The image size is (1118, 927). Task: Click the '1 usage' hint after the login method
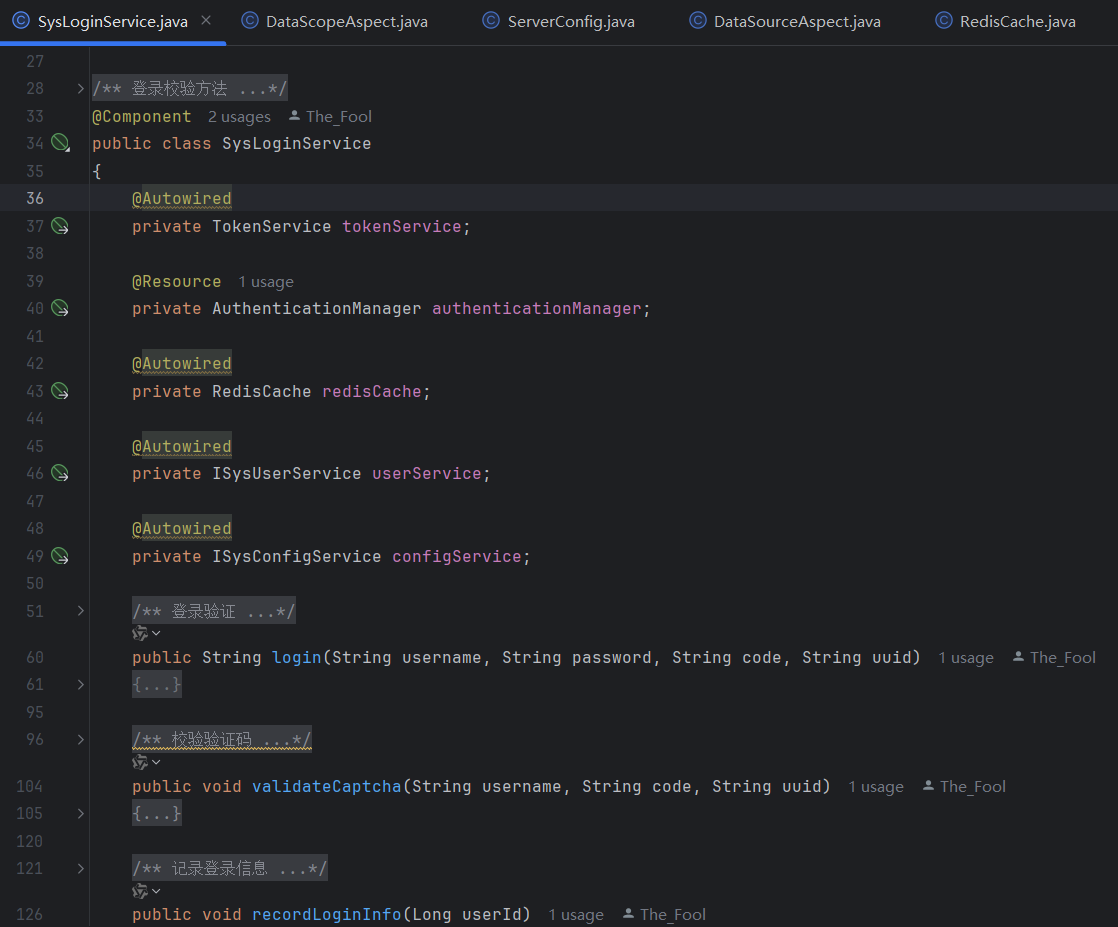click(x=966, y=658)
